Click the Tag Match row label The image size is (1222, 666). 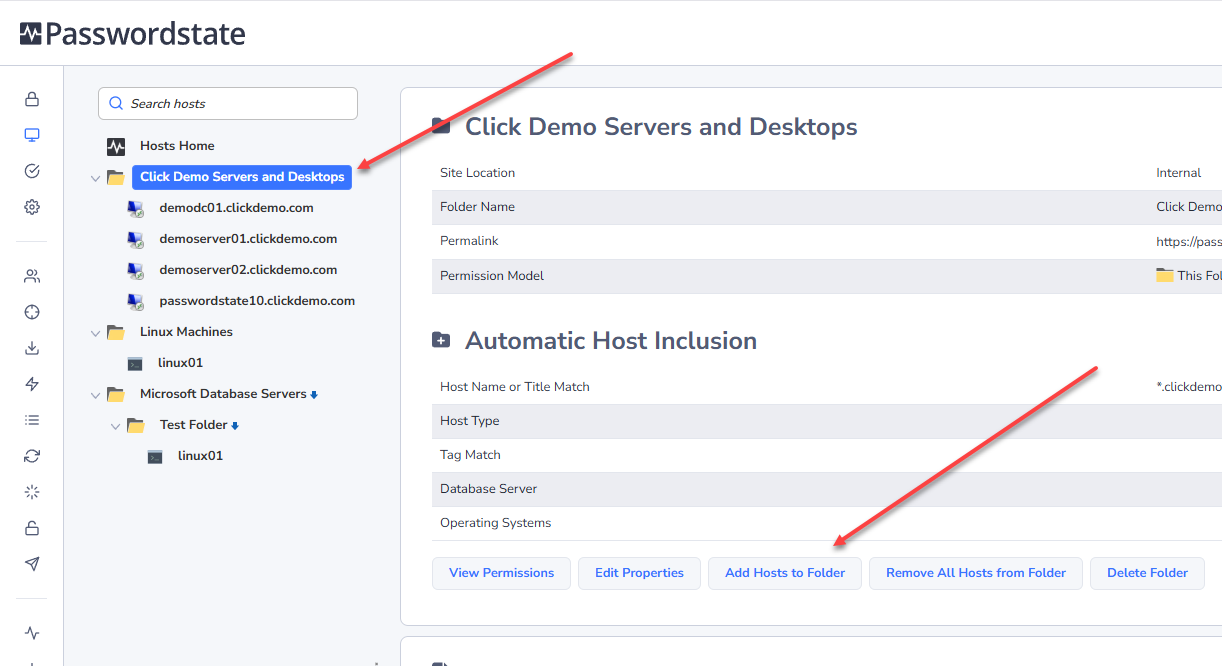click(x=470, y=455)
